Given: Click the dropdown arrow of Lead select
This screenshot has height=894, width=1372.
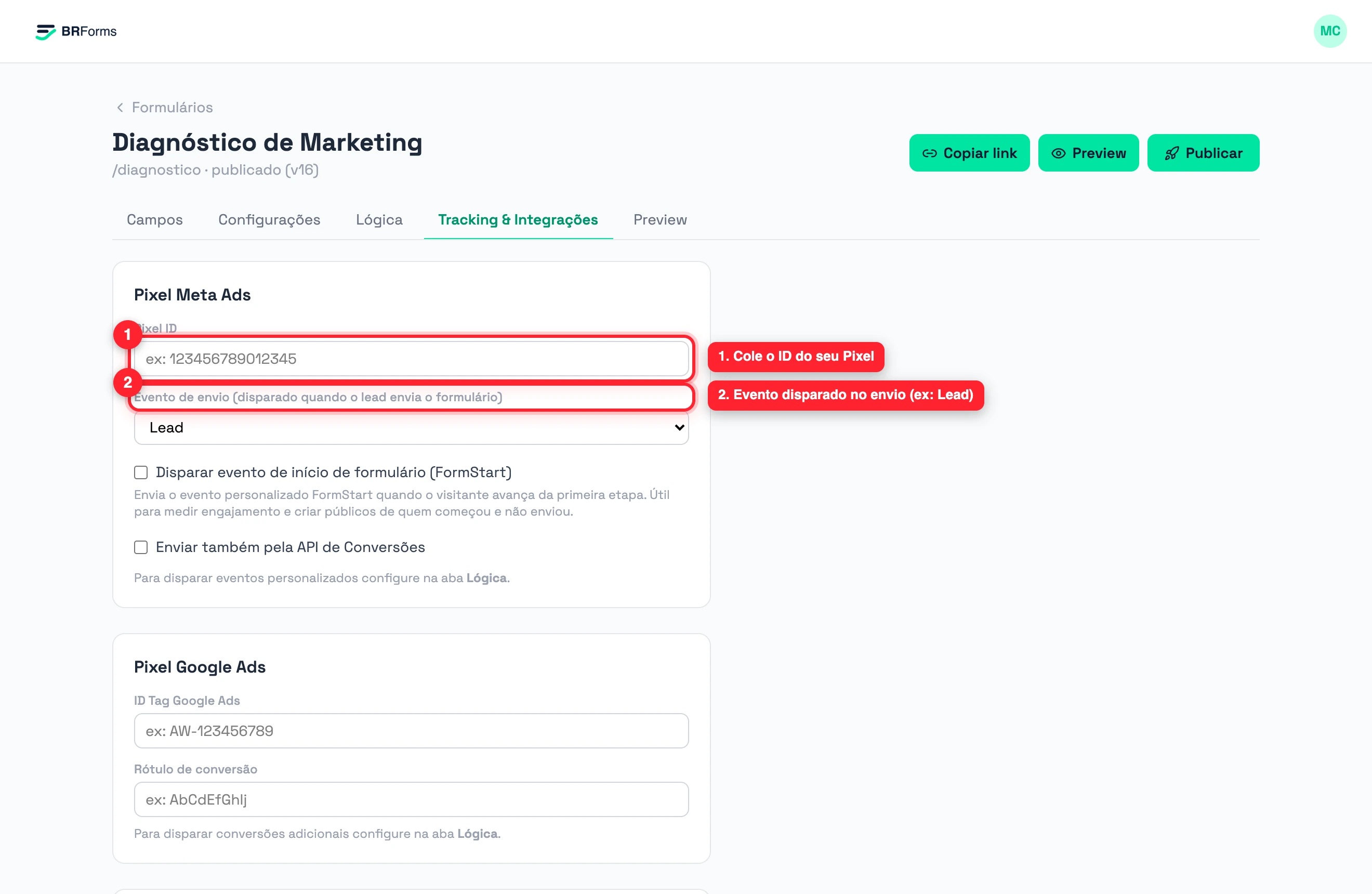Looking at the screenshot, I should (679, 428).
